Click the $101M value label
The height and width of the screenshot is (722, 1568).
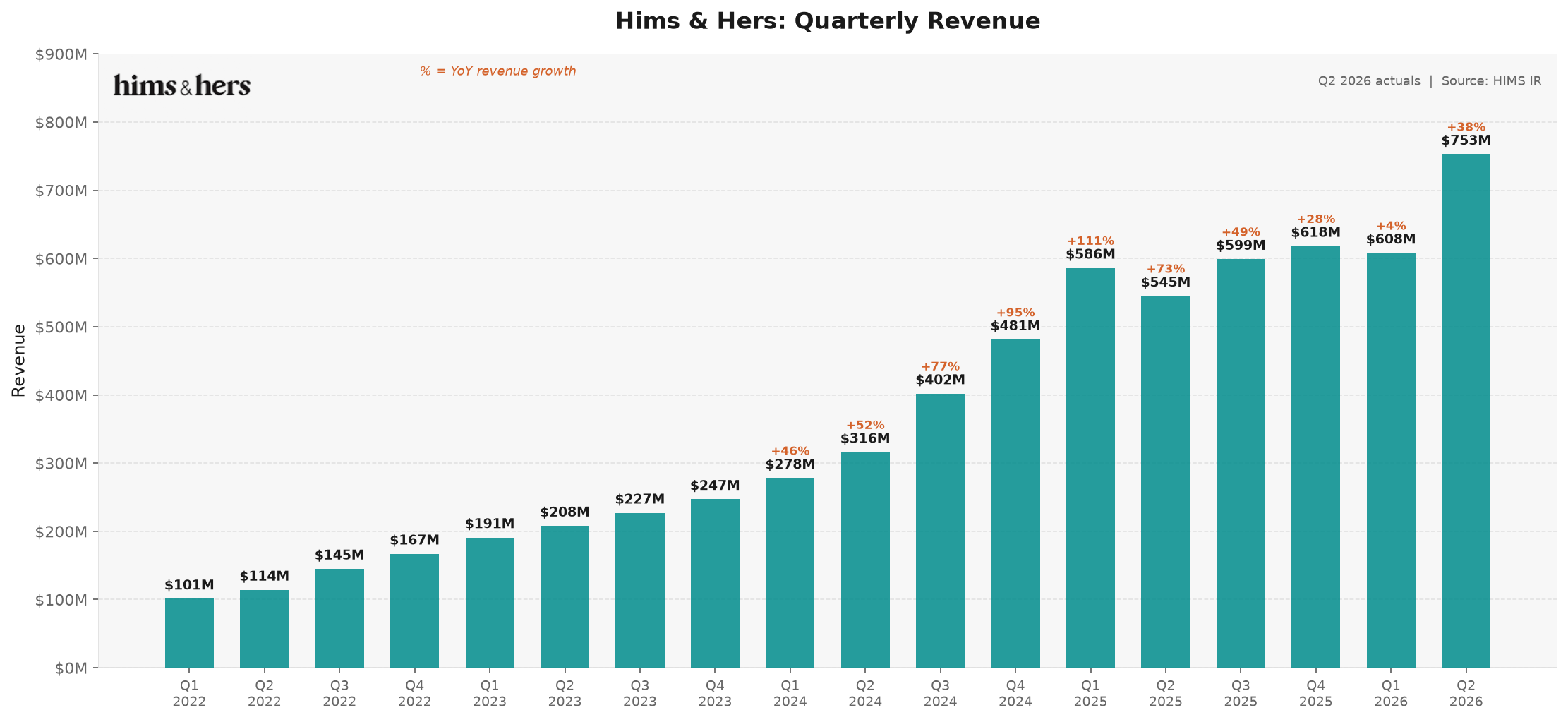coord(189,585)
